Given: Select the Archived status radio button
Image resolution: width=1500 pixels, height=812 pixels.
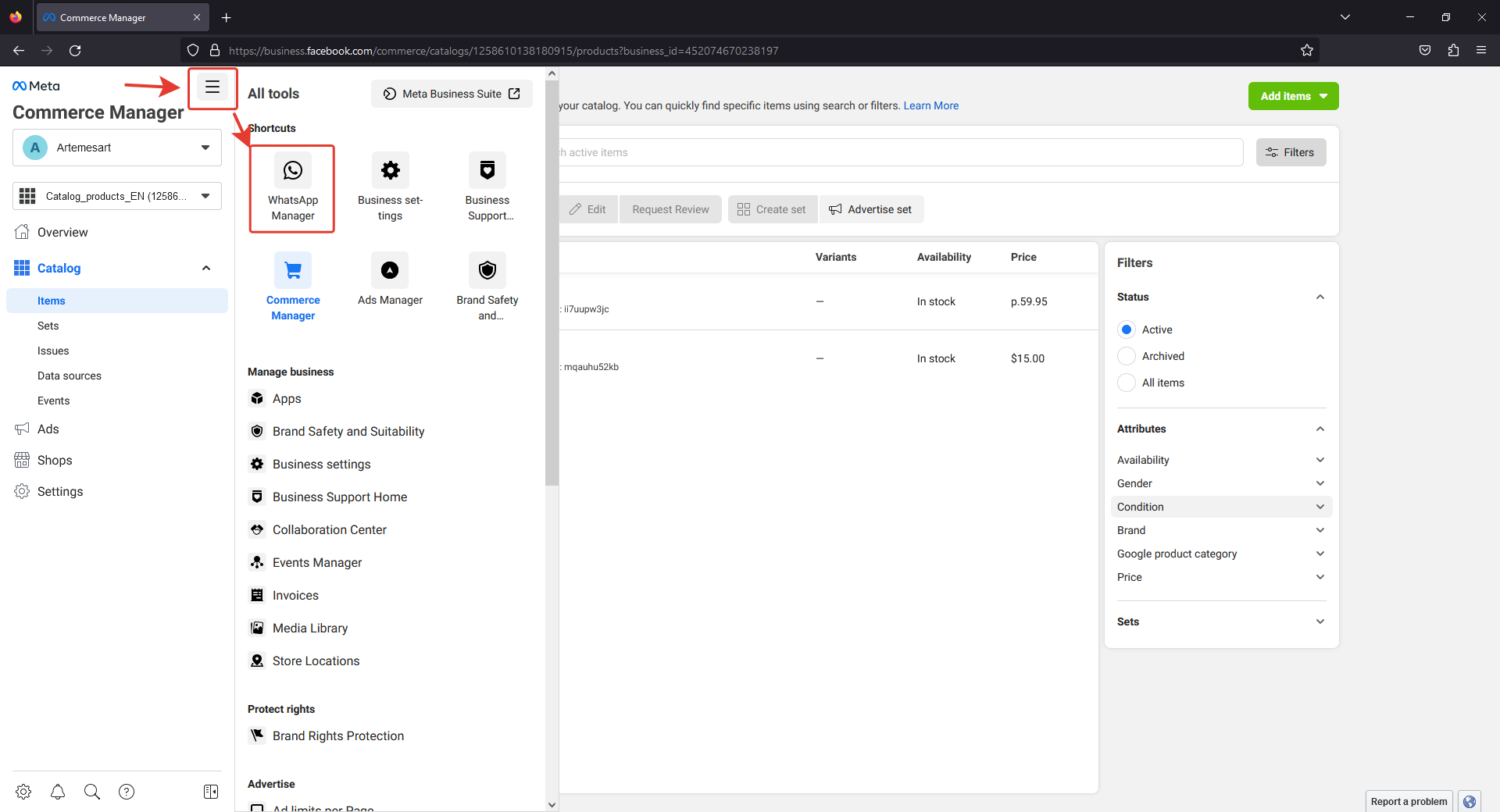Looking at the screenshot, I should click(x=1127, y=356).
